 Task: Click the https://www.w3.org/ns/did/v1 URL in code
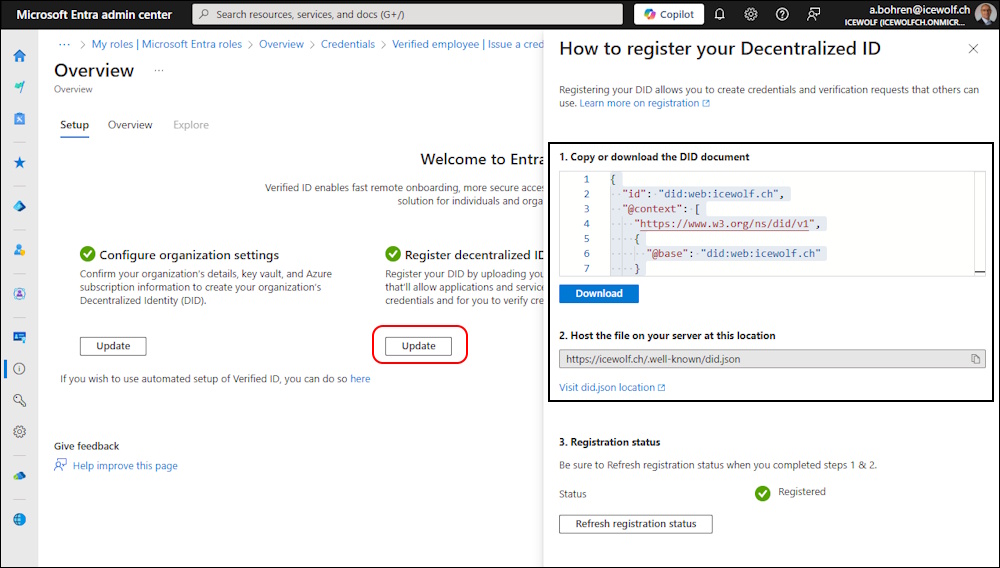coord(724,224)
